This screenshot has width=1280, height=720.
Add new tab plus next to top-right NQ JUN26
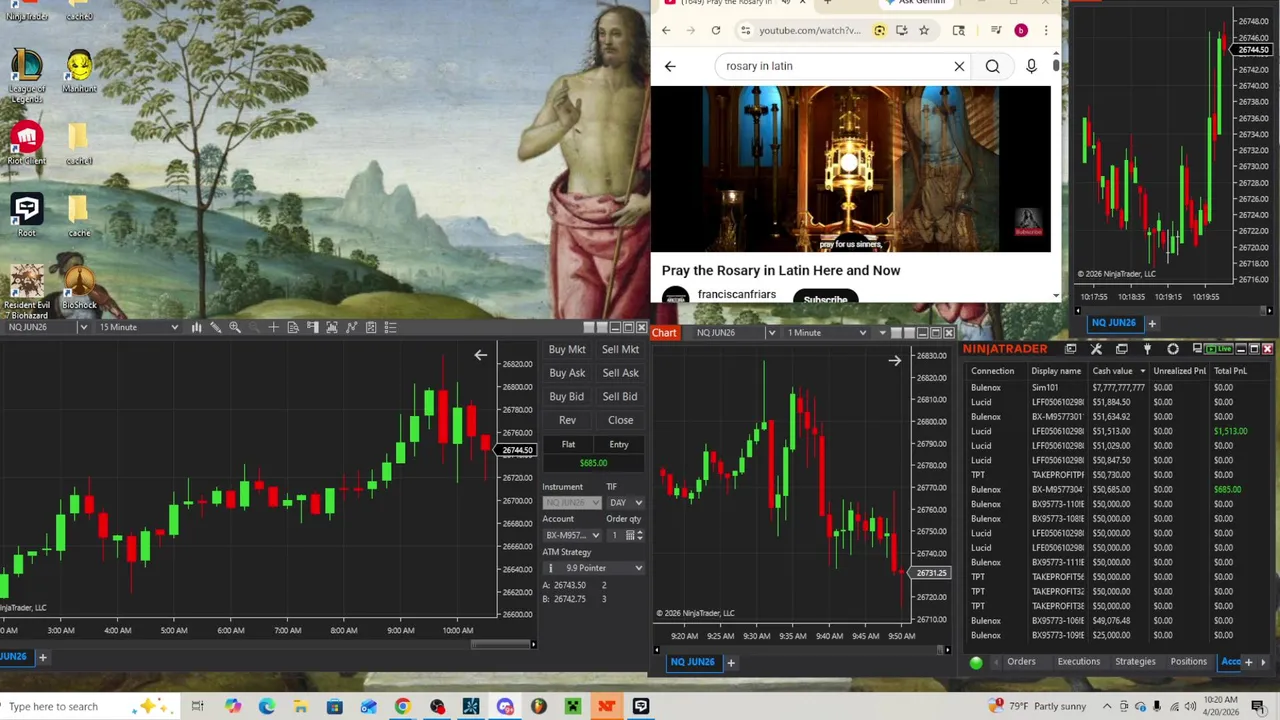[x=1151, y=323]
